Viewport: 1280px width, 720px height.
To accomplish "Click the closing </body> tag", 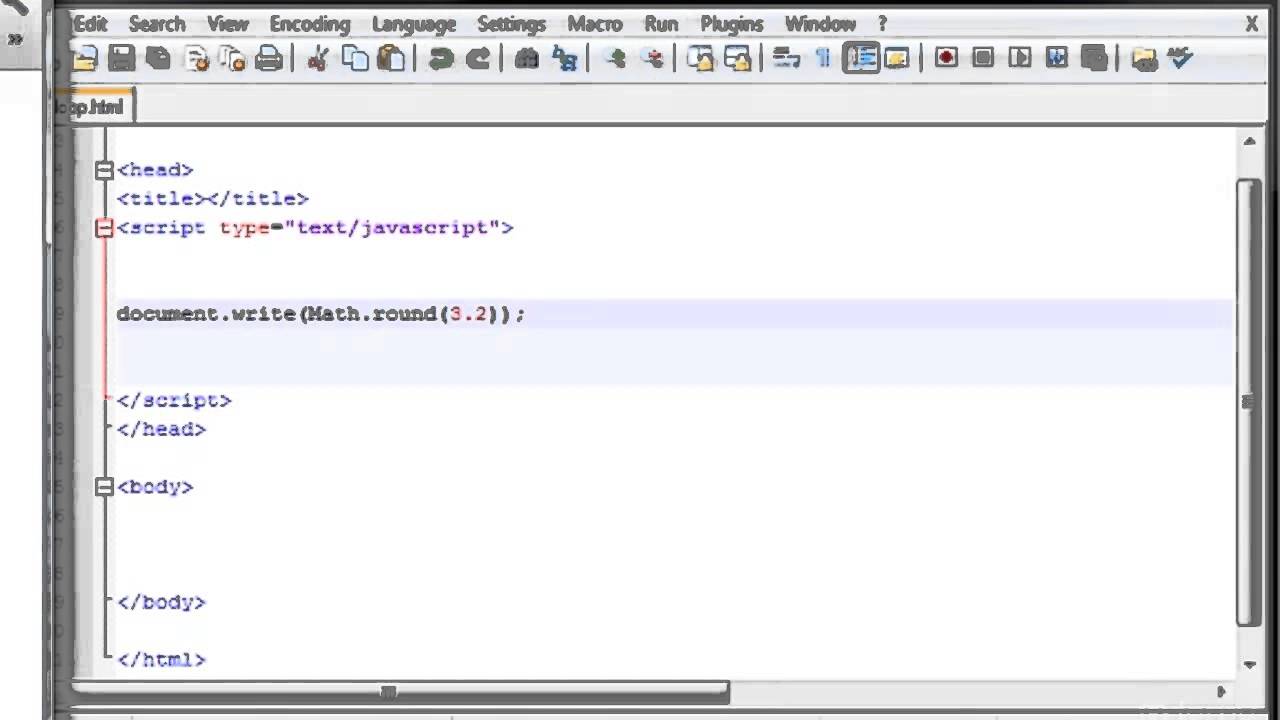I will 161,602.
